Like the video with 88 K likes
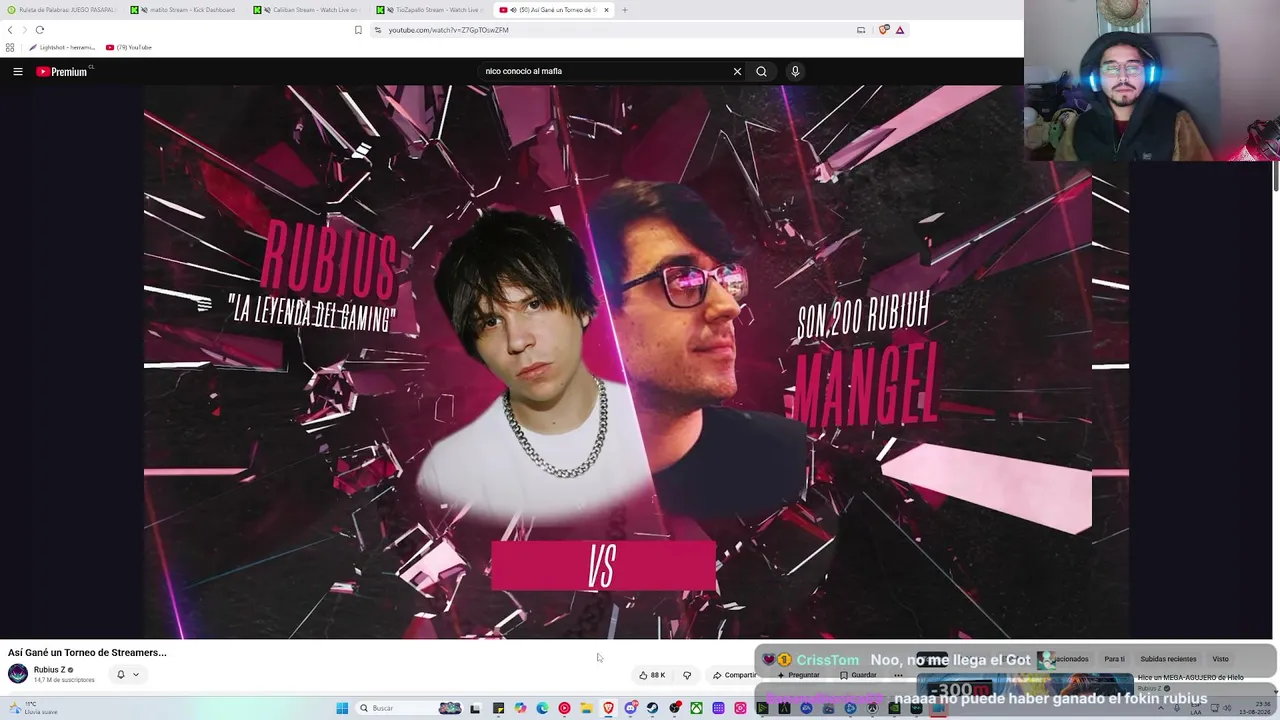Screen dimensions: 1280x720 652,675
